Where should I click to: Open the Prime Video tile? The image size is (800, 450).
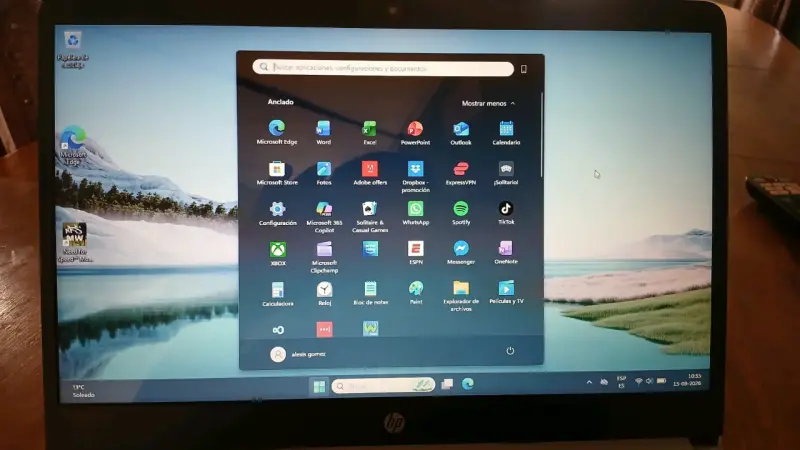tap(370, 249)
